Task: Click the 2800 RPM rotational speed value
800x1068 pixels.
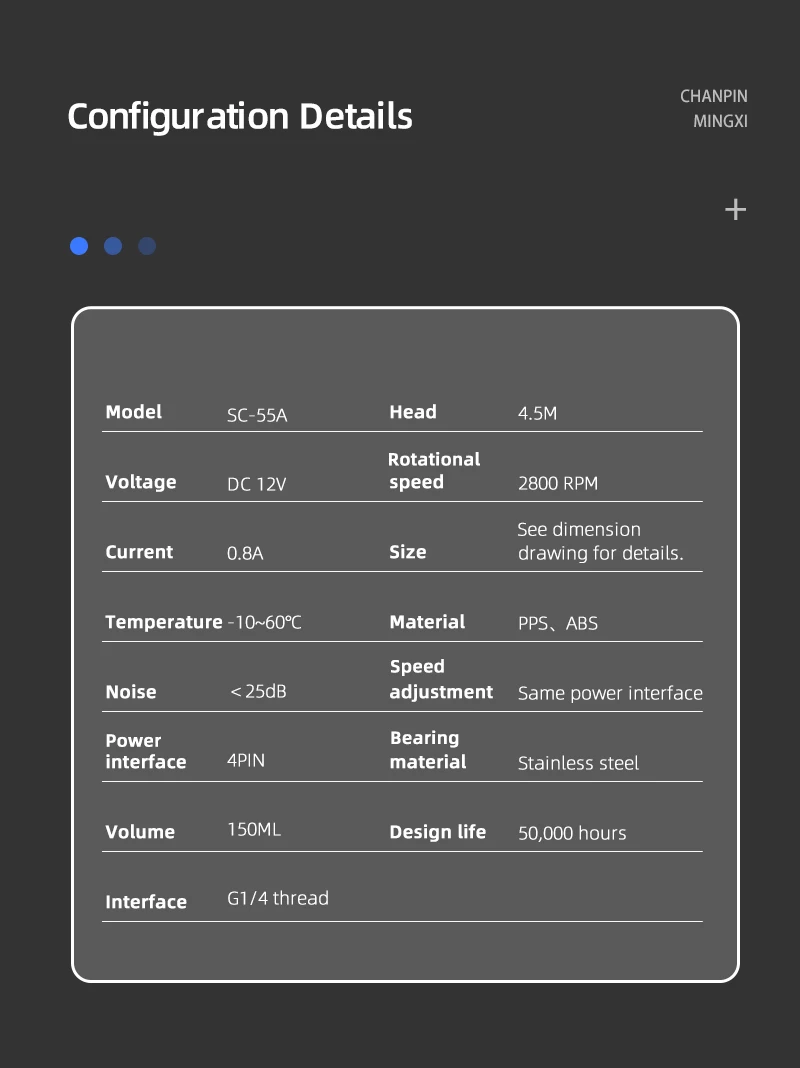Action: pyautogui.click(x=558, y=483)
